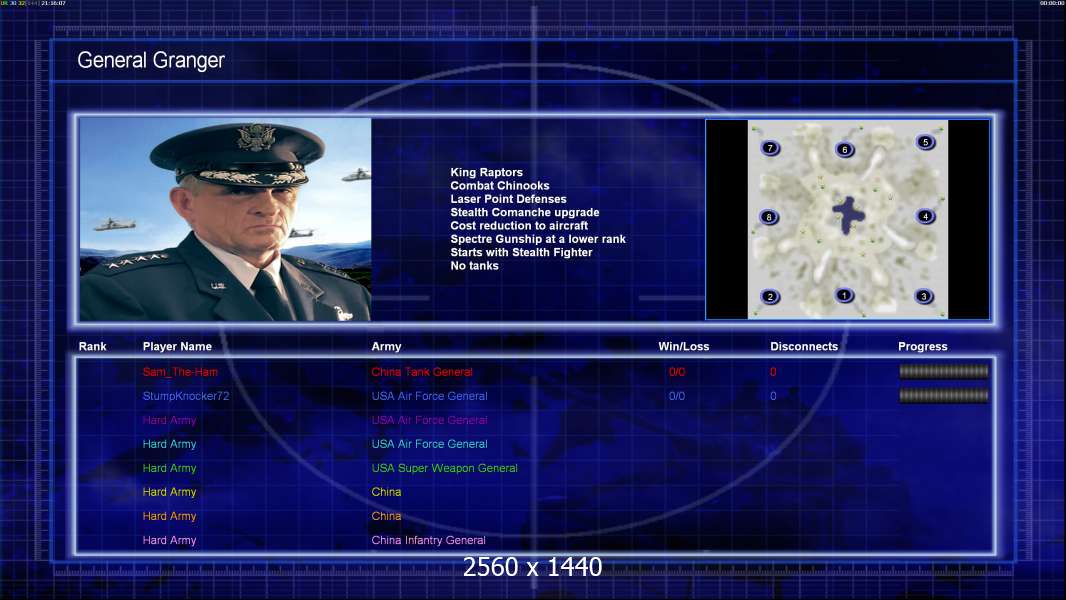Pick start position 7 on the map

(x=769, y=148)
